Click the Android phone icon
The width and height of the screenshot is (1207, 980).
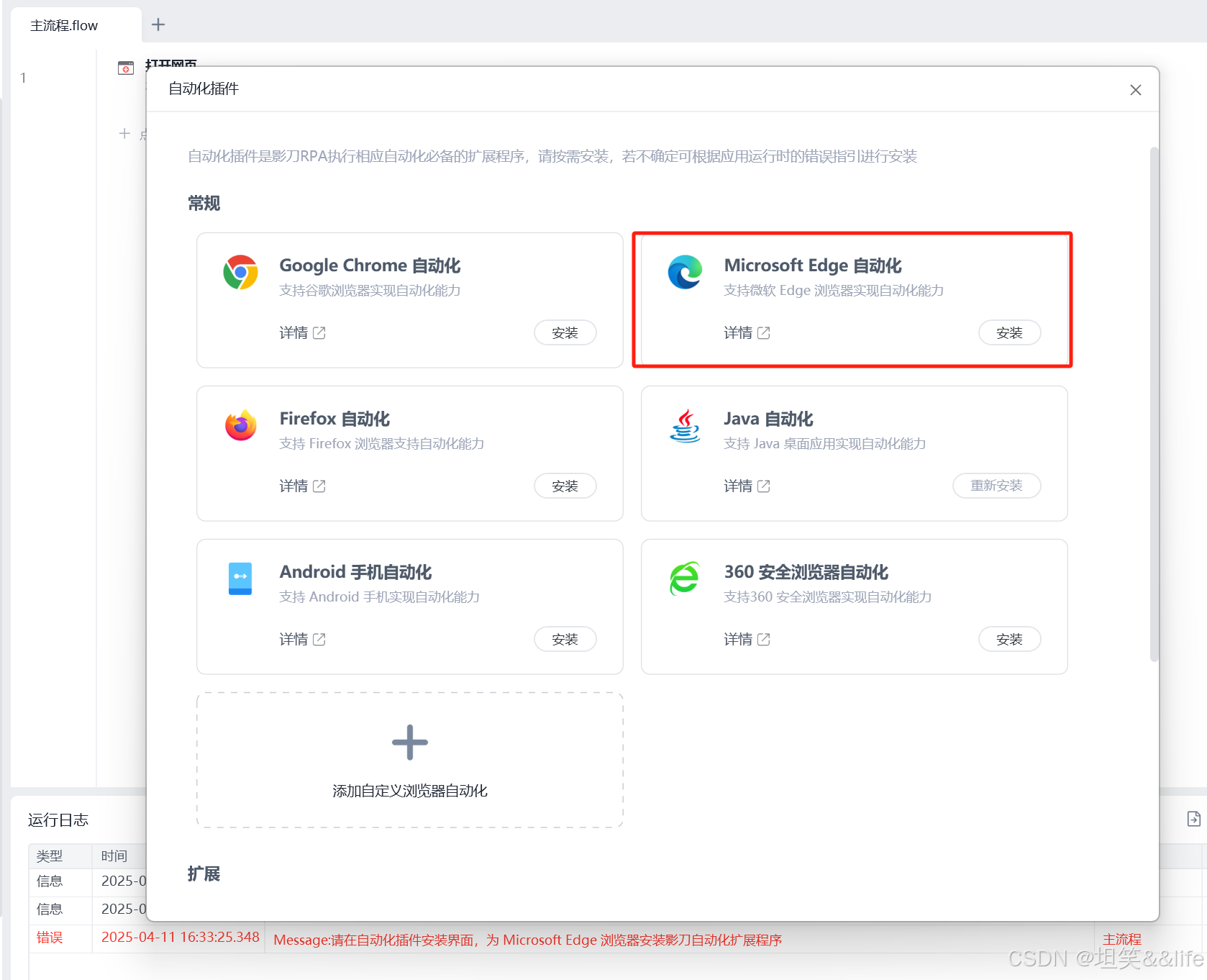point(240,579)
